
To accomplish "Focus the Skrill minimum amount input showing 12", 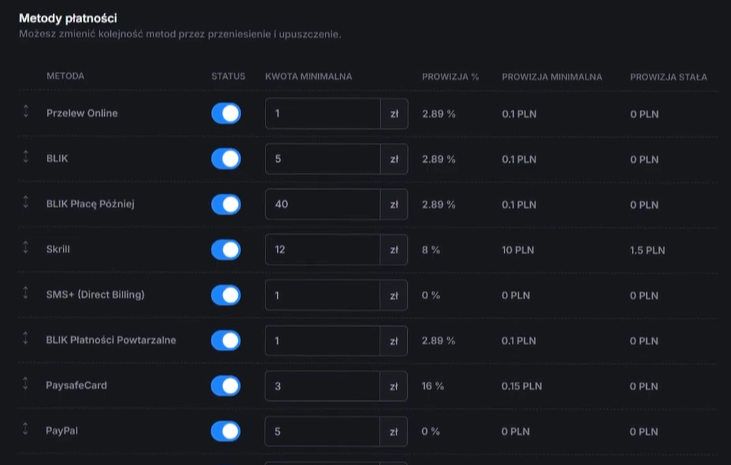I will click(x=323, y=250).
